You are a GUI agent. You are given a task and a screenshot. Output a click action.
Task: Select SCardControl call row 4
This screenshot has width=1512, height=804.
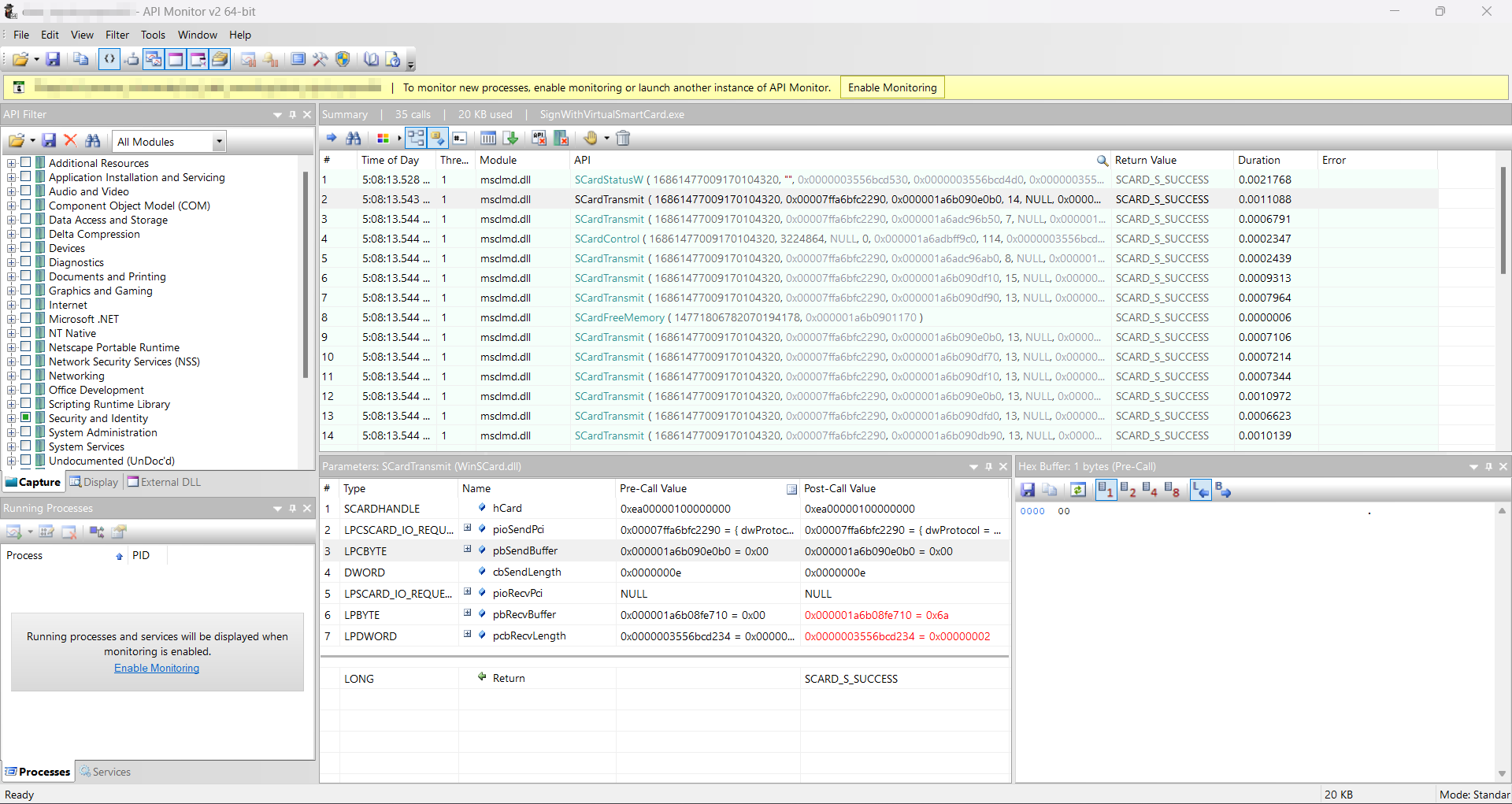pyautogui.click(x=878, y=239)
